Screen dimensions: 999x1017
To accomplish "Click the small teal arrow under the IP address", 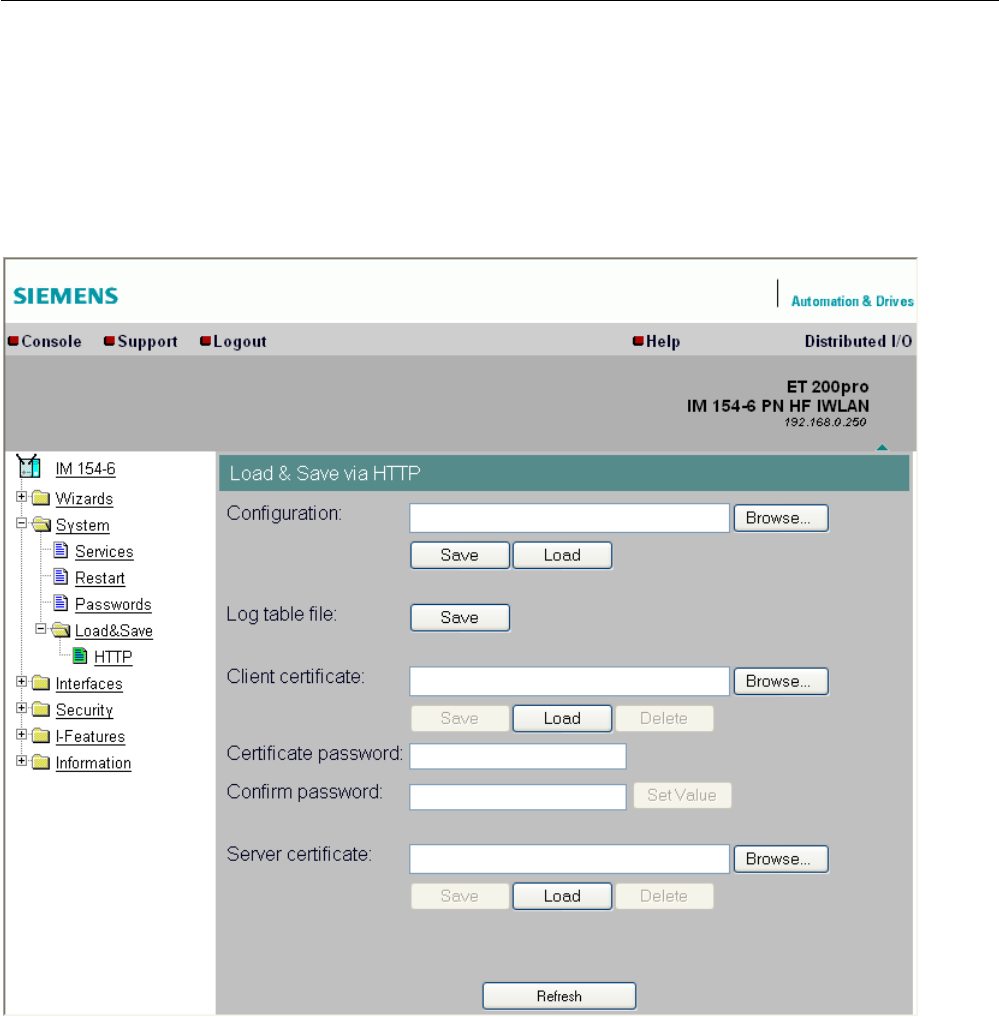I will 882,447.
